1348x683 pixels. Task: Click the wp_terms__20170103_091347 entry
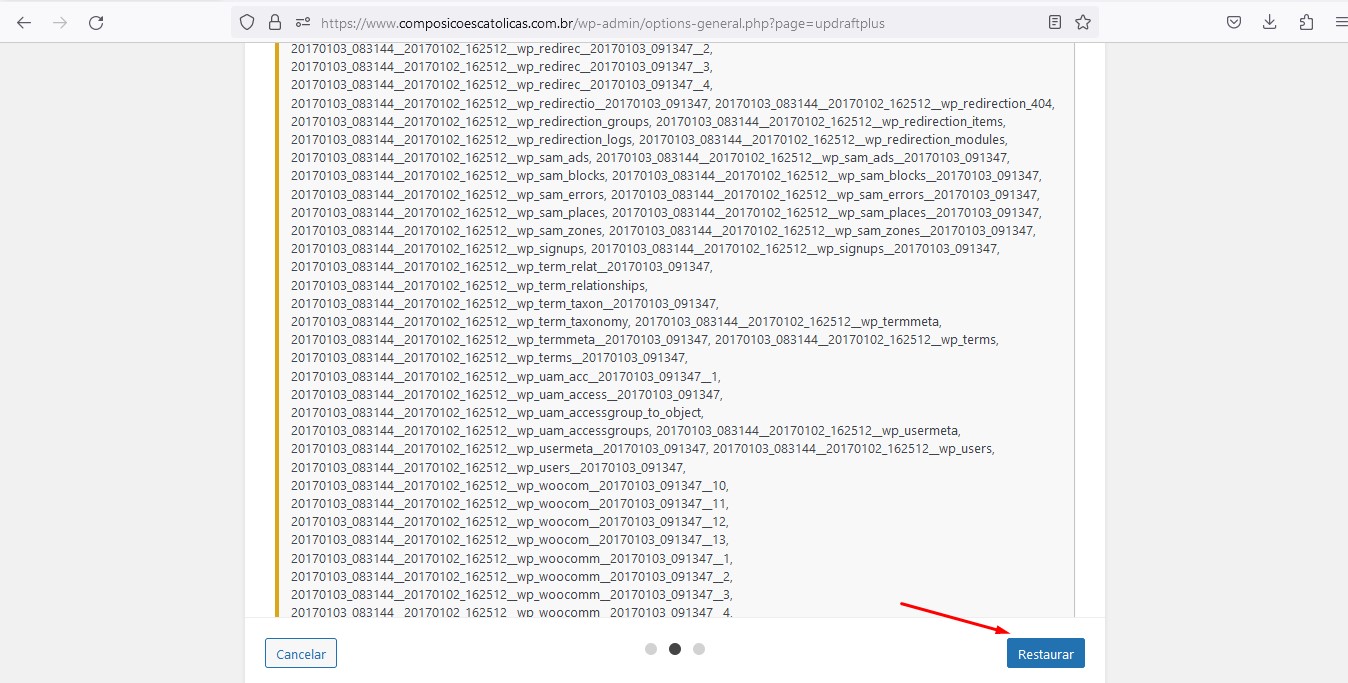(487, 357)
